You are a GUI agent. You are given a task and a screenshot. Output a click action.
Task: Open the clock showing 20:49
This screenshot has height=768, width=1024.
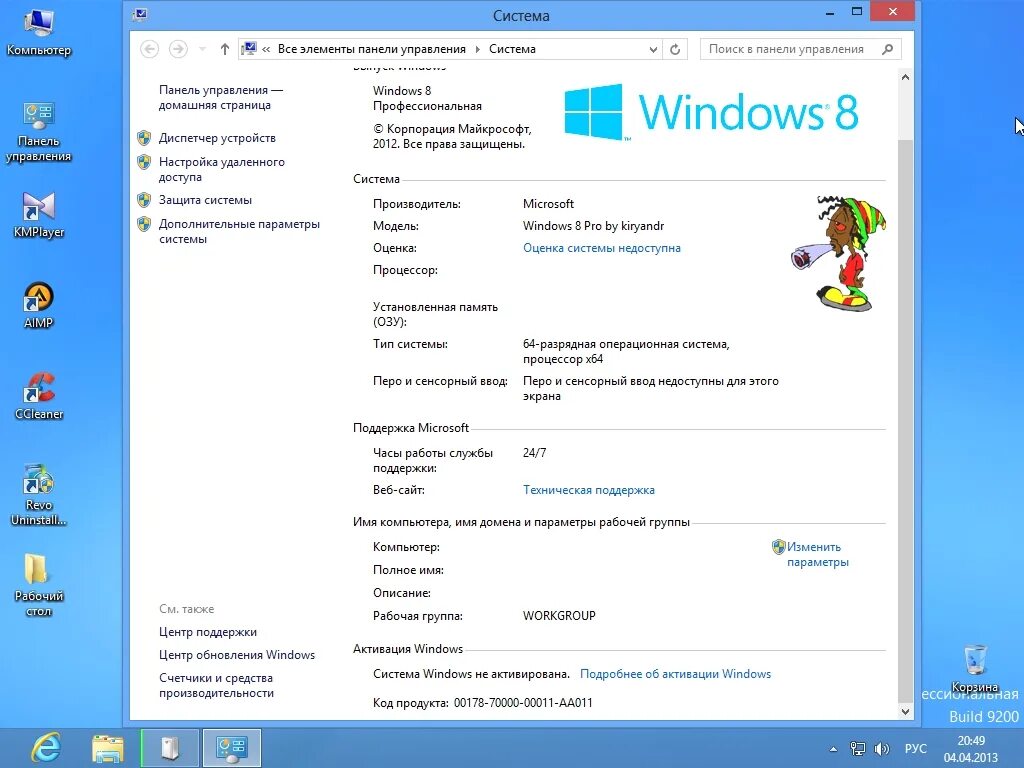point(970,749)
